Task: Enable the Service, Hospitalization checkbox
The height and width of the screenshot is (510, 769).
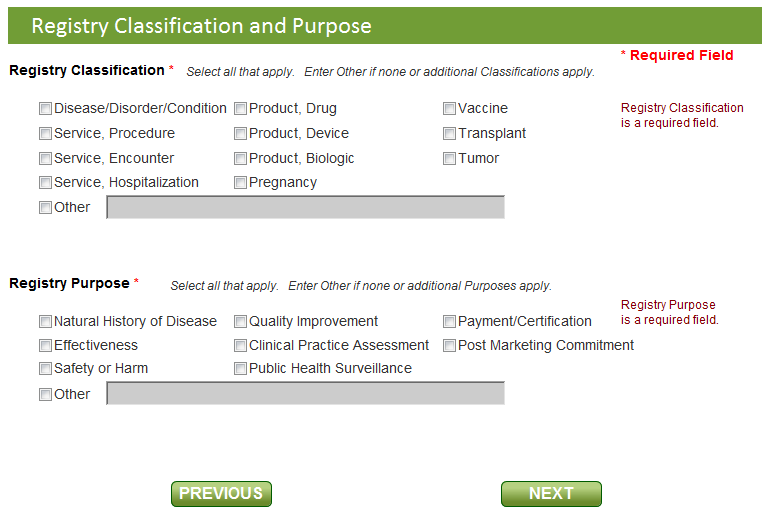Action: [45, 183]
